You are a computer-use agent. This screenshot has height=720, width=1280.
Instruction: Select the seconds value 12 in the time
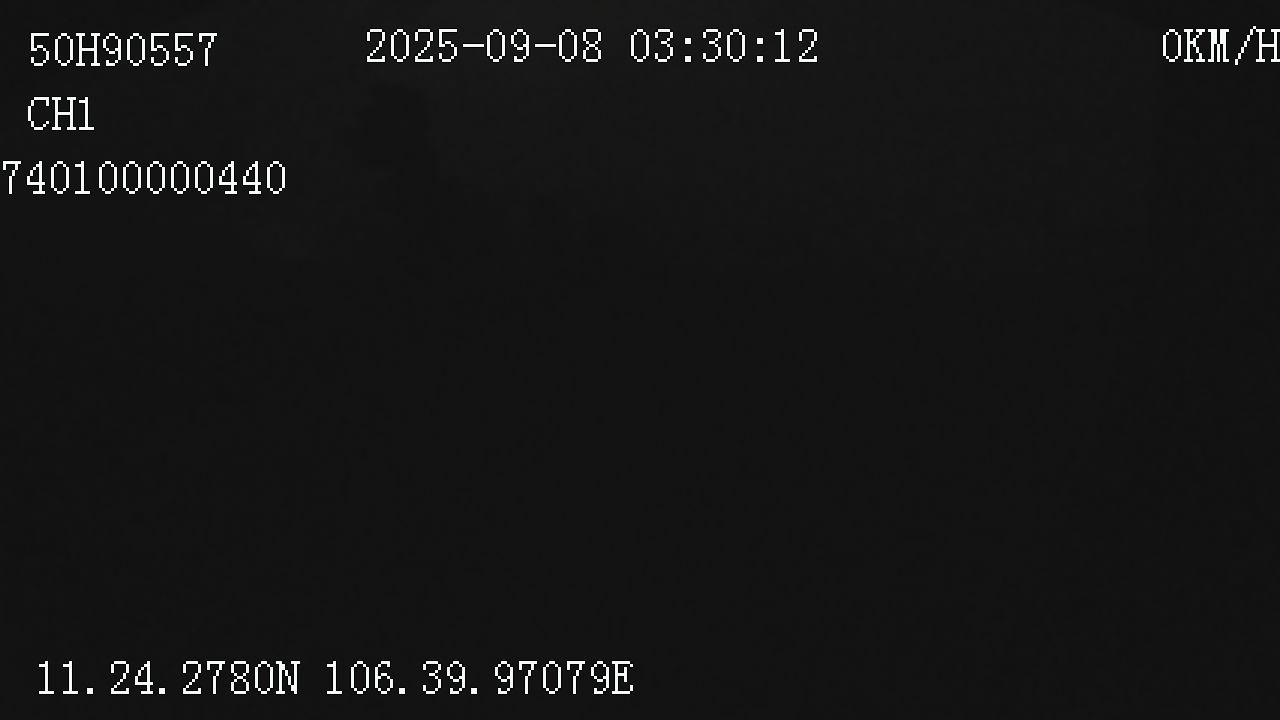pos(797,47)
